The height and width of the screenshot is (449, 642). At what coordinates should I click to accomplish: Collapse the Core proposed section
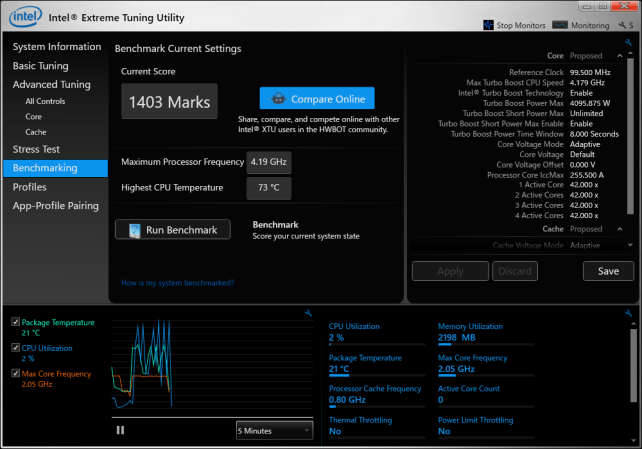pyautogui.click(x=619, y=56)
